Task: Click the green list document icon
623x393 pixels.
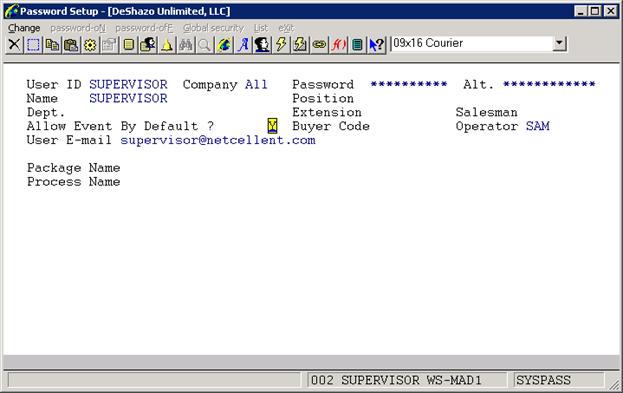Action: 357,45
